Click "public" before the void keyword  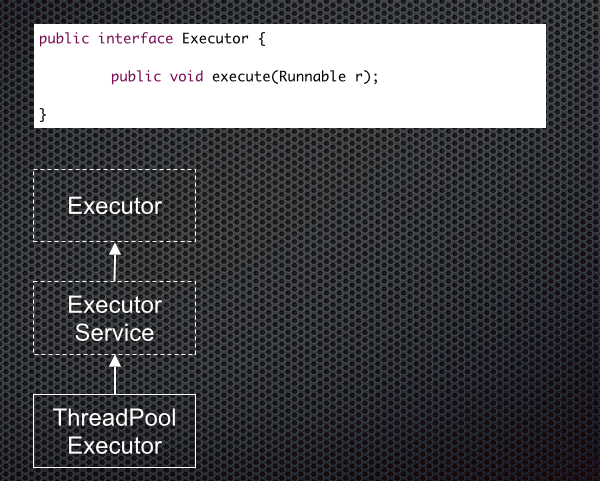coord(136,77)
